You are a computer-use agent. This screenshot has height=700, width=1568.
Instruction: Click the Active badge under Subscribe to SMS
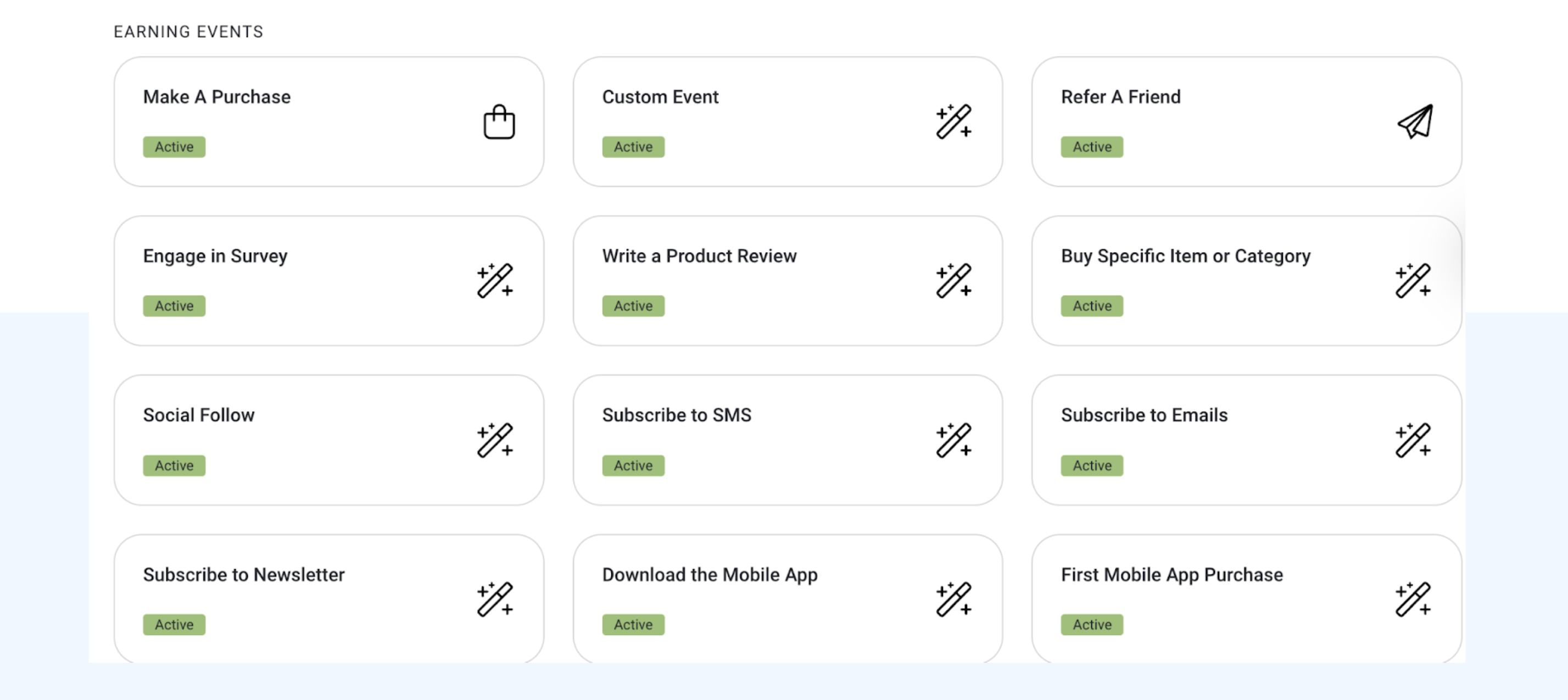pyautogui.click(x=633, y=465)
